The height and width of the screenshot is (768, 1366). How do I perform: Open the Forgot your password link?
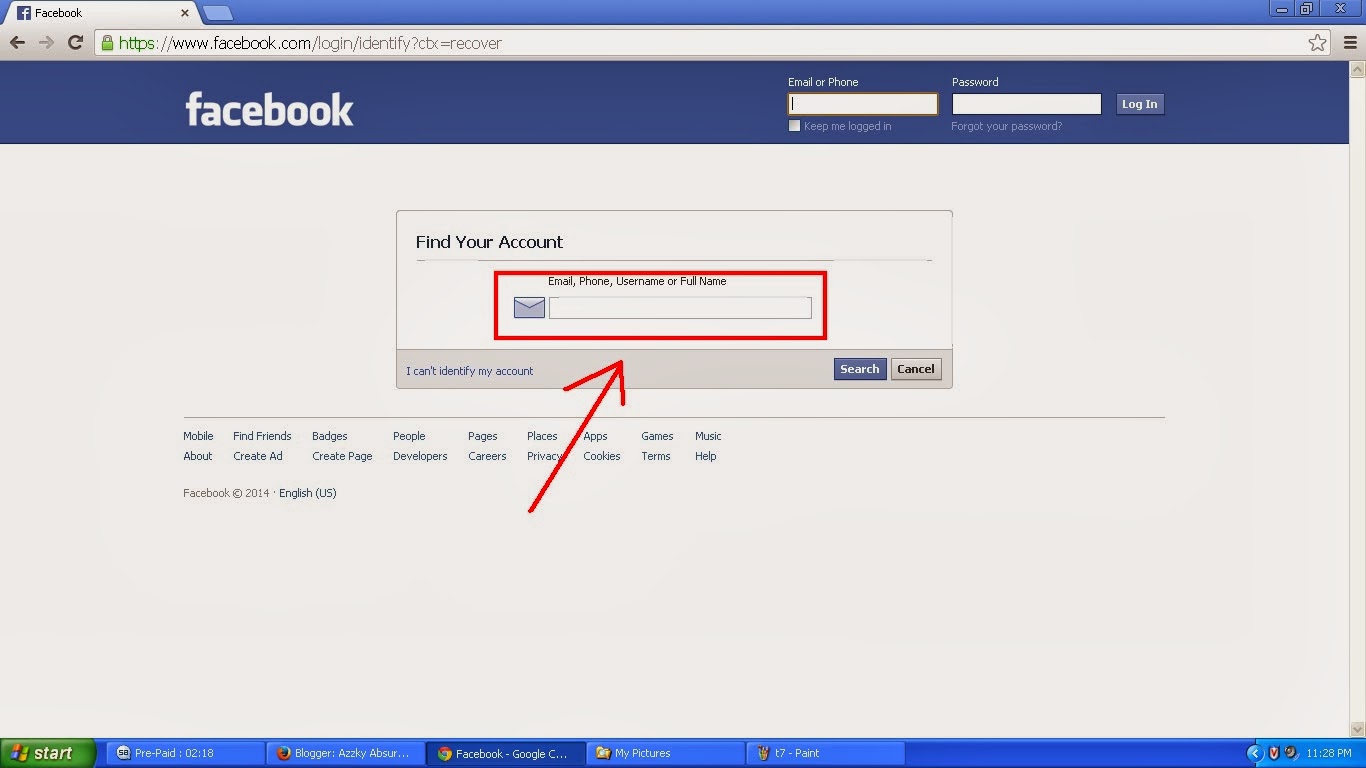pyautogui.click(x=1006, y=126)
